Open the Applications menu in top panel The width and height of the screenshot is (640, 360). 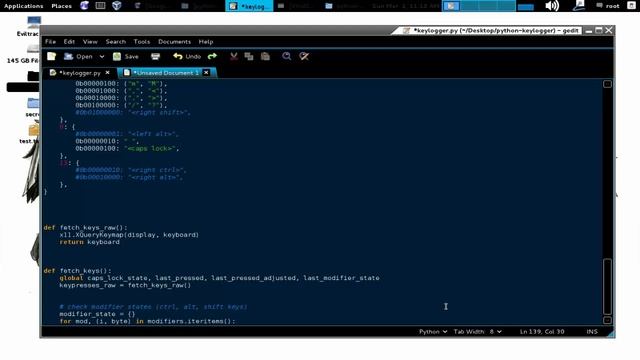23,6
